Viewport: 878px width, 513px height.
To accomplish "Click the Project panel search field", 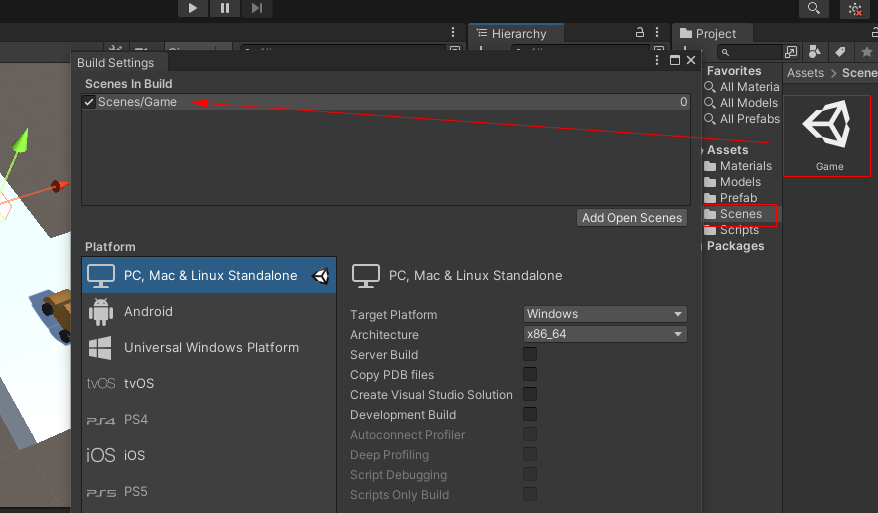I will pos(749,52).
